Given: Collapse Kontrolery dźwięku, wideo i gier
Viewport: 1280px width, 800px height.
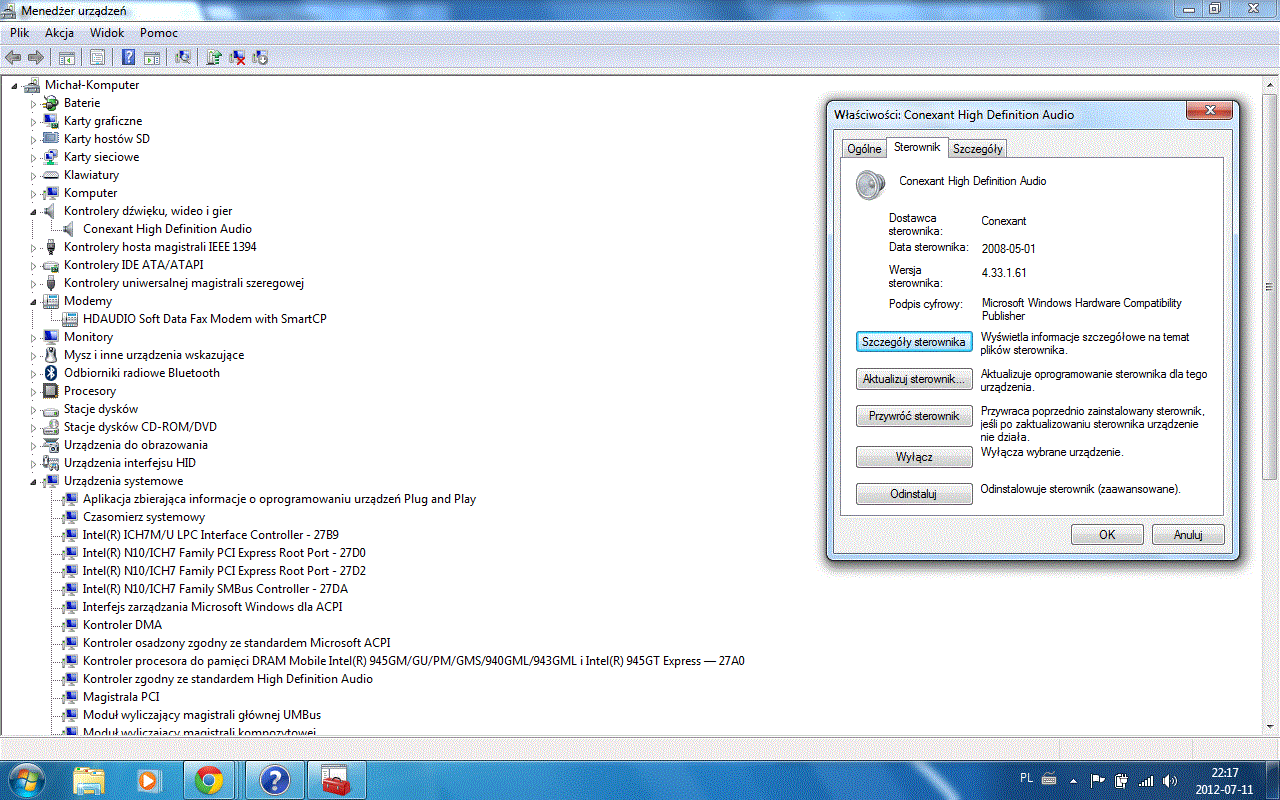Looking at the screenshot, I should 33,211.
